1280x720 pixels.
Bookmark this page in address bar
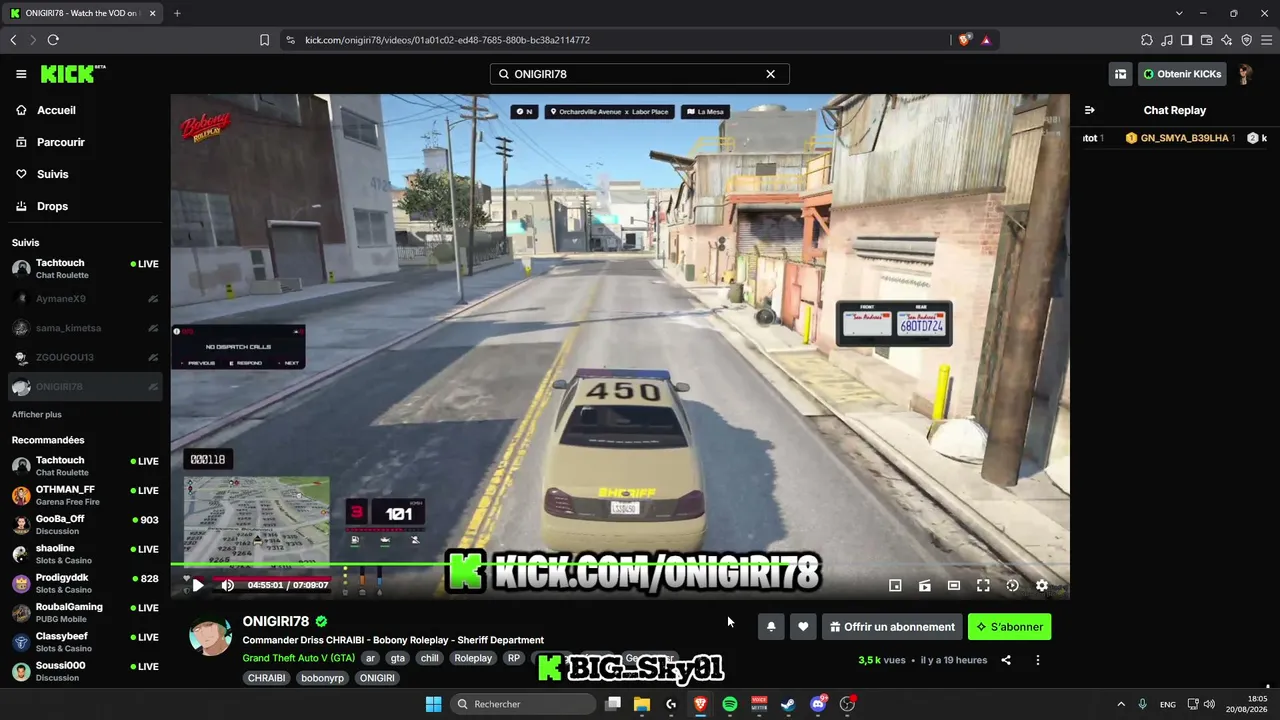pos(264,40)
